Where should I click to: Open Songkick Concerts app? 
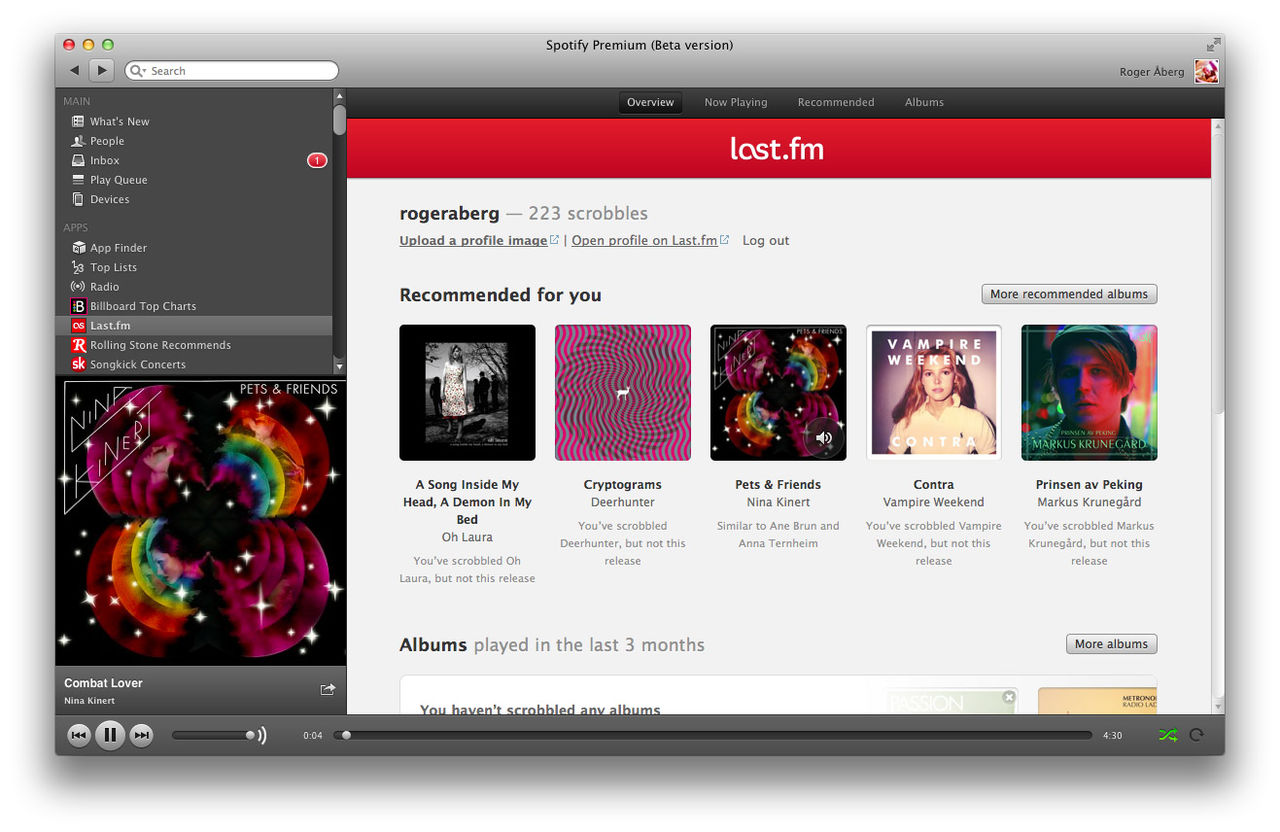[x=137, y=365]
